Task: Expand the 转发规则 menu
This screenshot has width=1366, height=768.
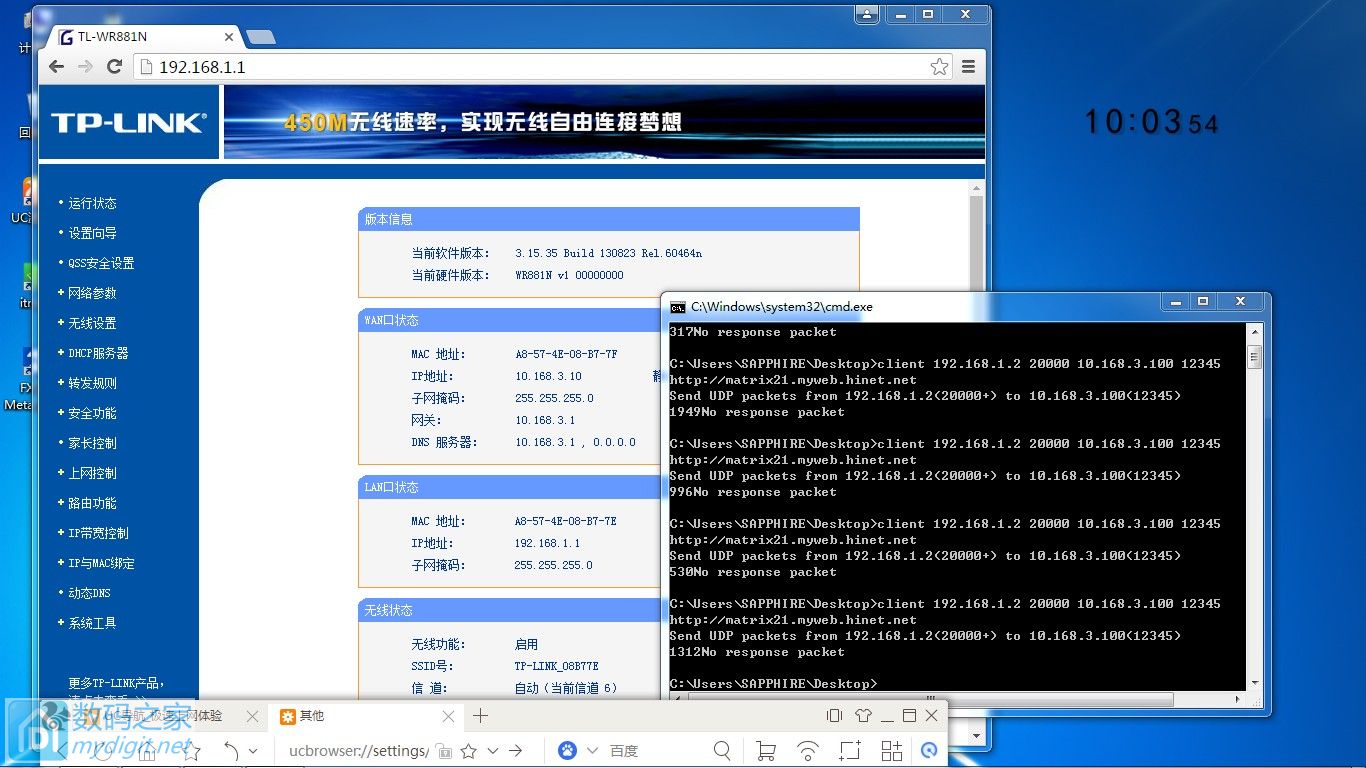Action: [x=92, y=383]
